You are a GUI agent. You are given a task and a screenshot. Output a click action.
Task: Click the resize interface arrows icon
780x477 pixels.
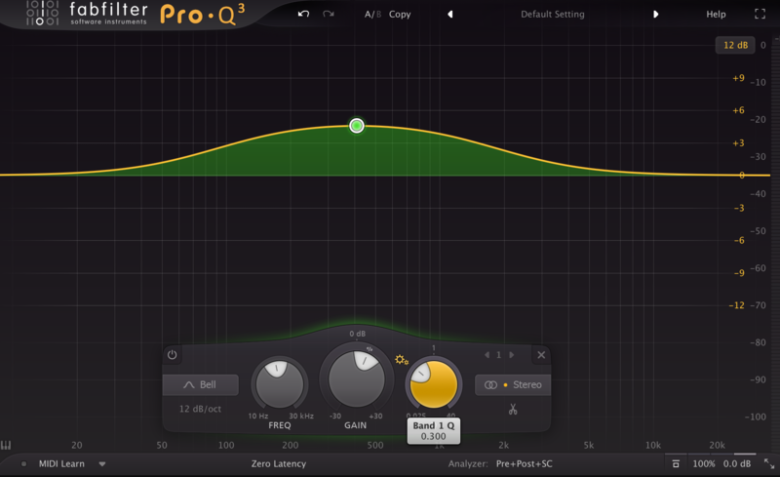point(769,464)
